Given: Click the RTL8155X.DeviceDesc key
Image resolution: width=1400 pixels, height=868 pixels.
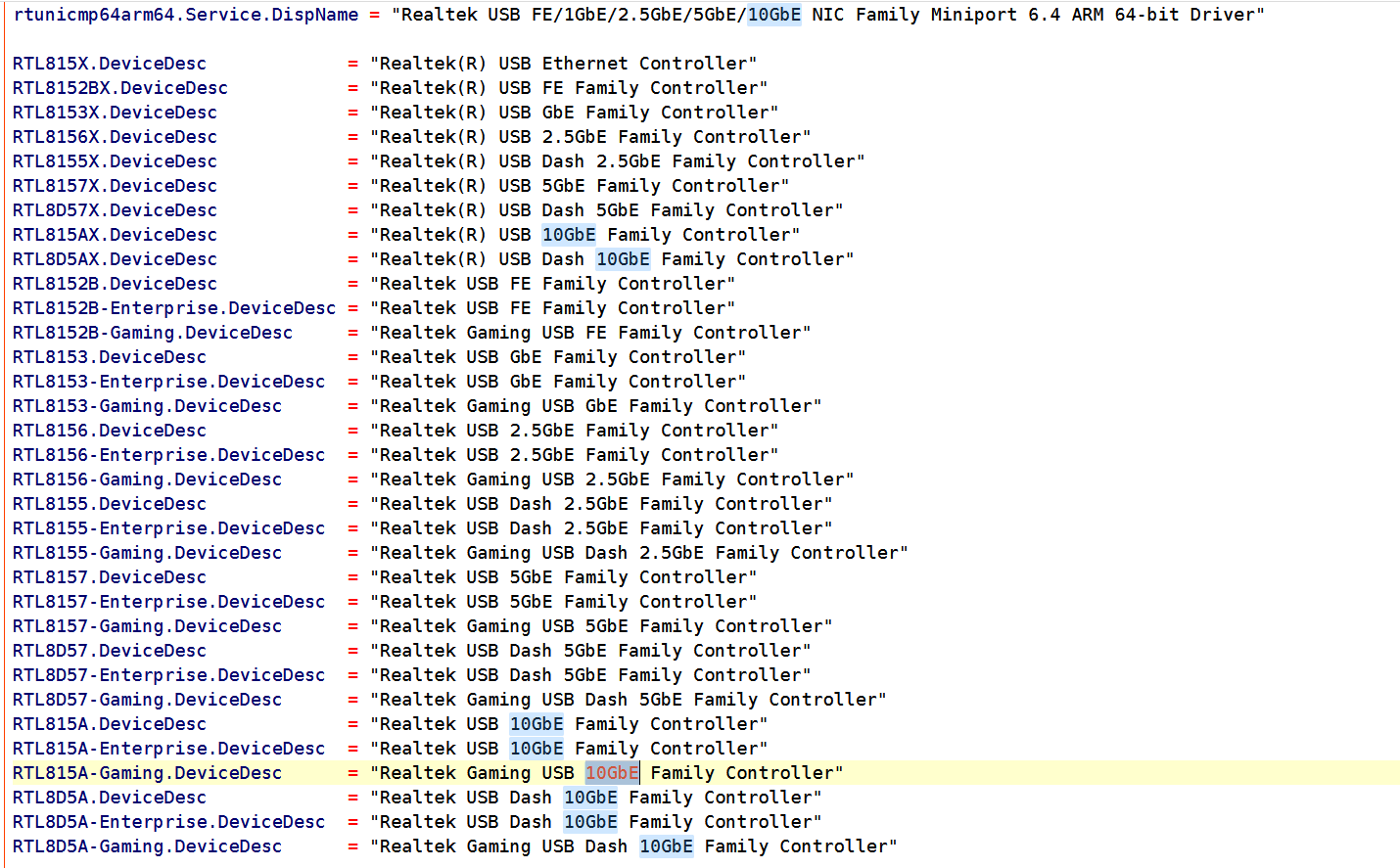Looking at the screenshot, I should point(115,161).
